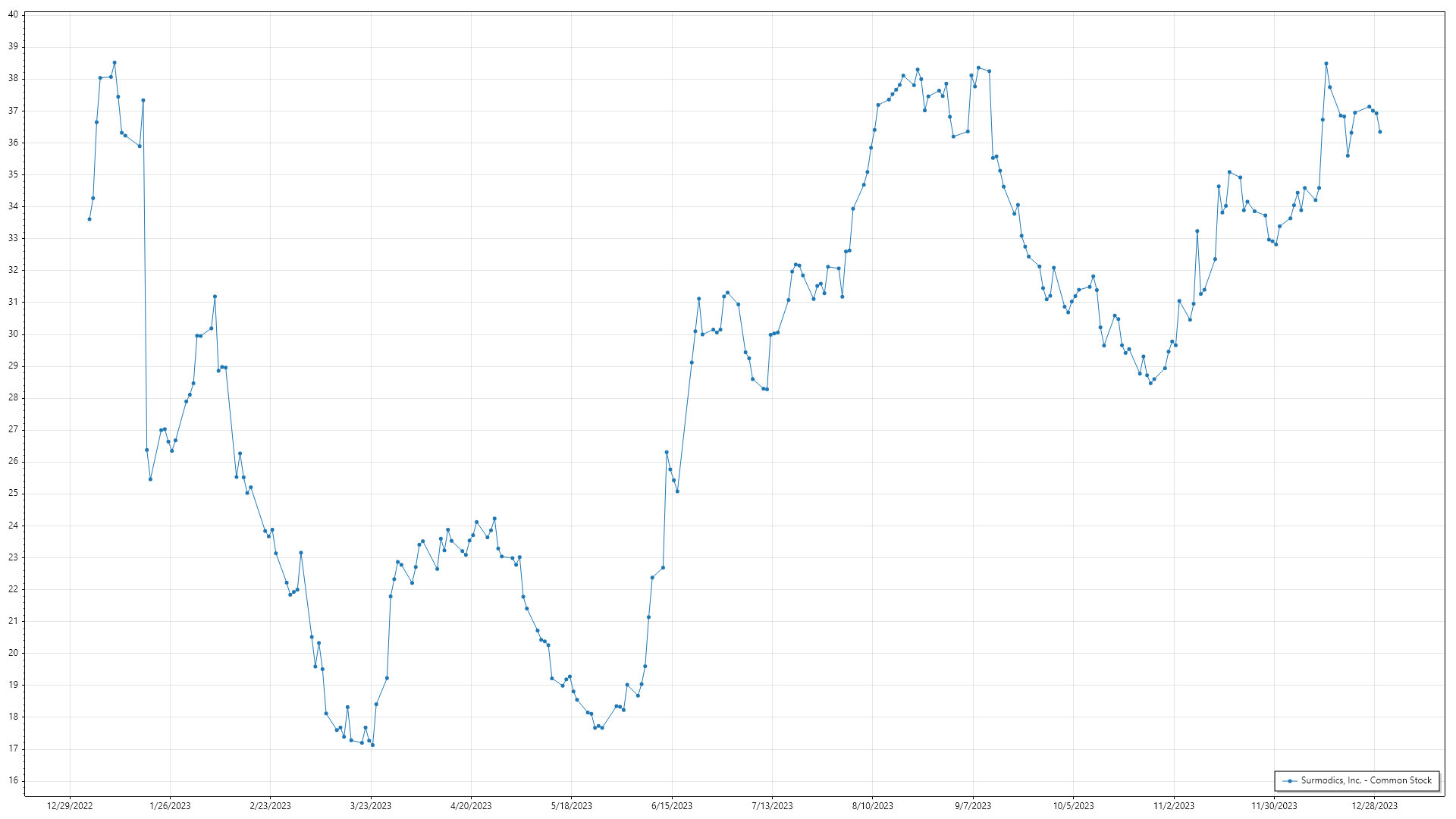Image resolution: width=1456 pixels, height=819 pixels.
Task: Click the 40 label on the y-axis
Action: tap(13, 14)
